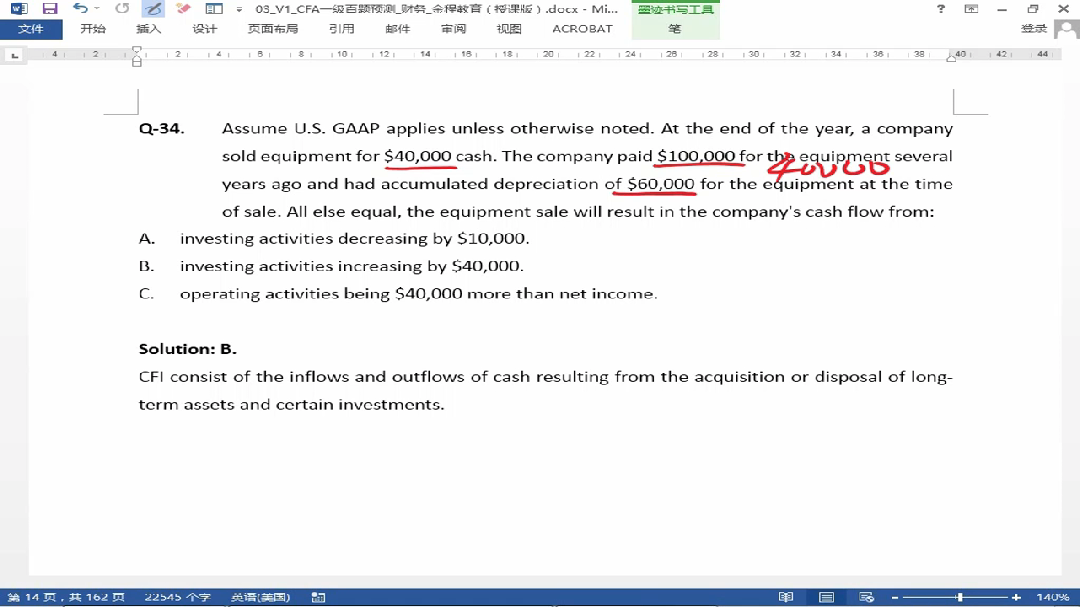Switch to Print Layout view
1080x607 pixels.
(x=827, y=597)
